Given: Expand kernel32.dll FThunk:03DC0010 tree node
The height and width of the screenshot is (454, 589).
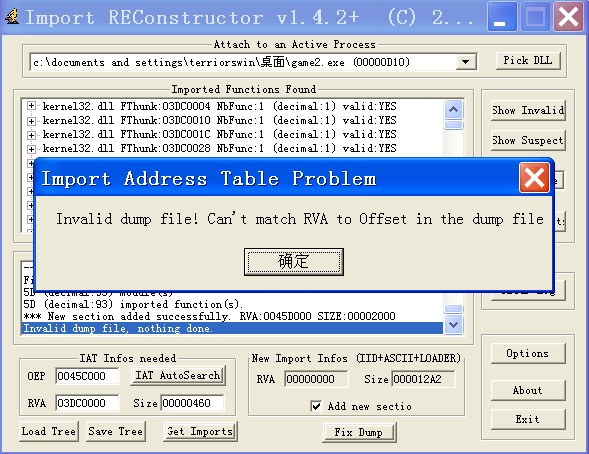Looking at the screenshot, I should [x=32, y=121].
